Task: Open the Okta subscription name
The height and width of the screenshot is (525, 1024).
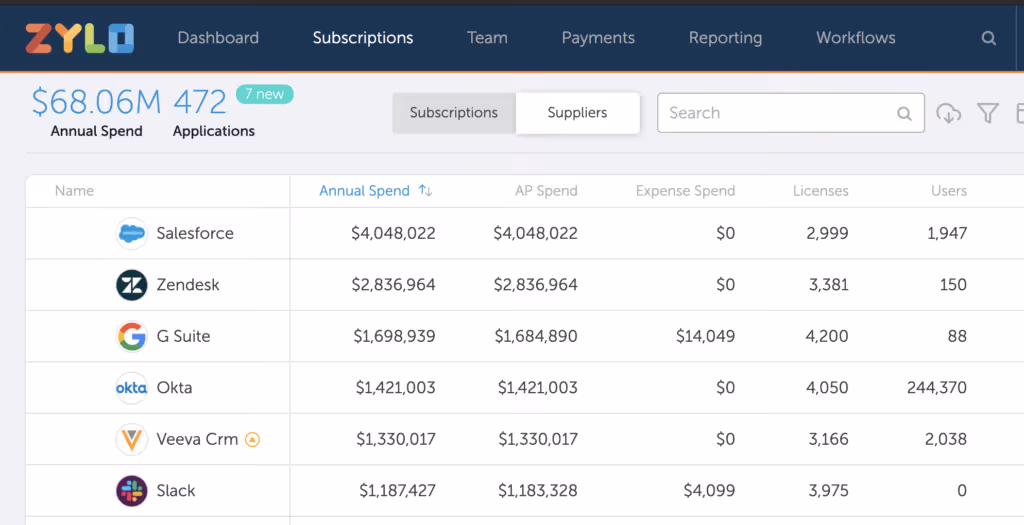Action: coord(174,388)
